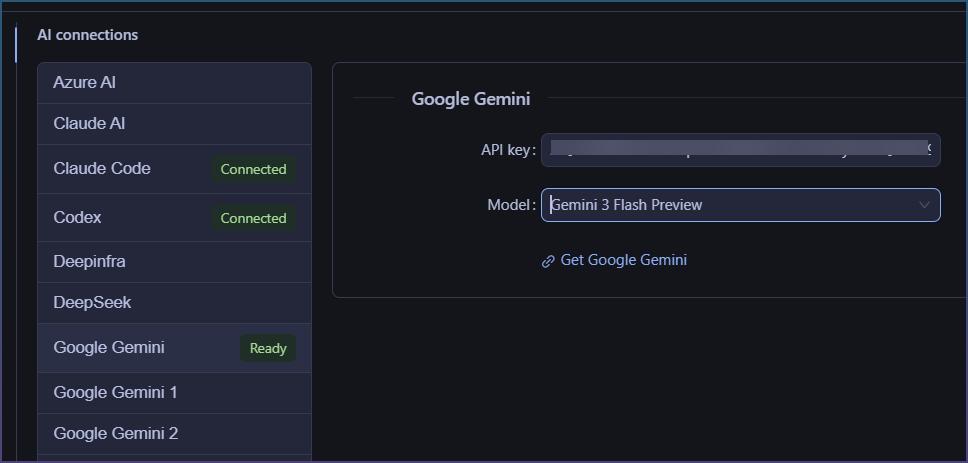Click the API key input field
This screenshot has height=463, width=968.
pos(741,150)
